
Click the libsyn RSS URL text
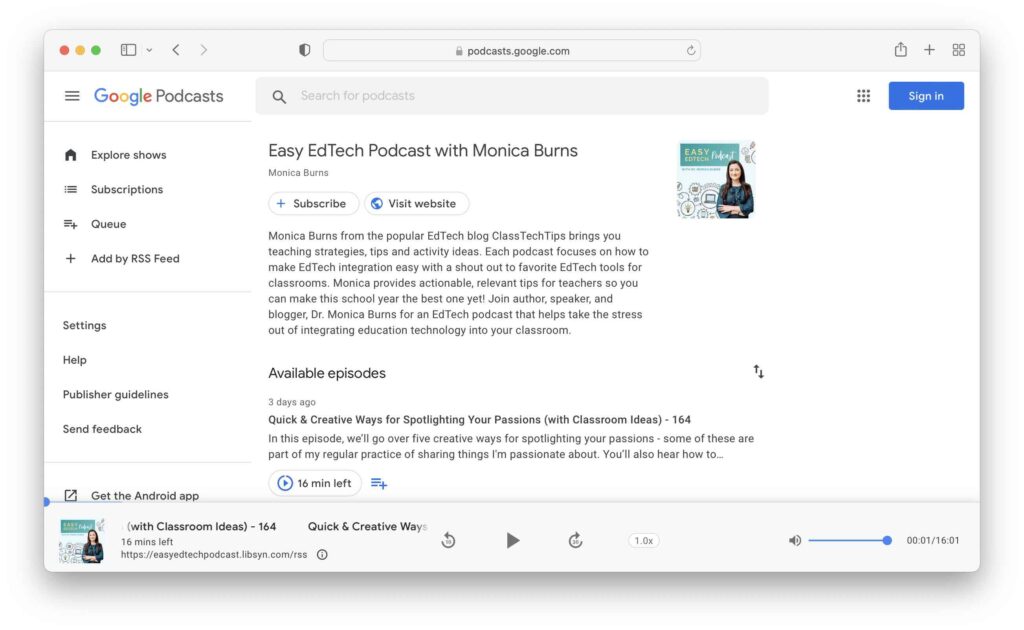point(214,554)
